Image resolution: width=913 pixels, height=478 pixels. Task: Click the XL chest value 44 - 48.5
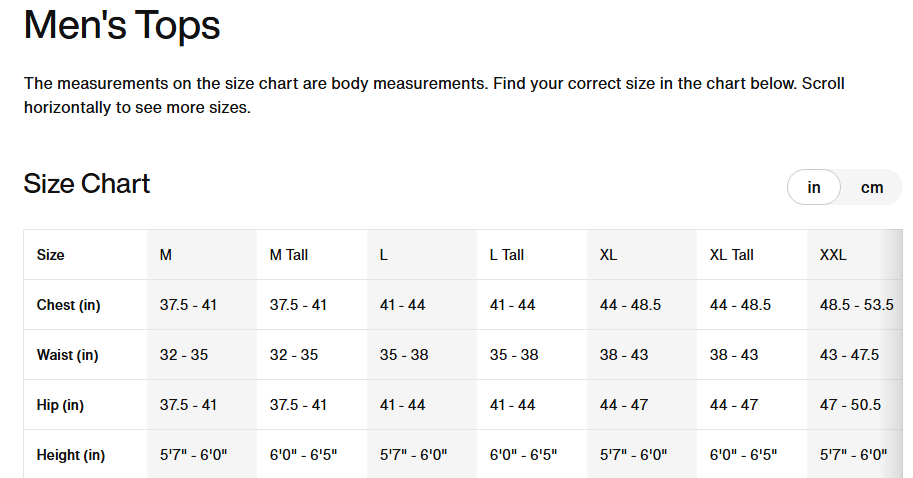click(x=630, y=305)
